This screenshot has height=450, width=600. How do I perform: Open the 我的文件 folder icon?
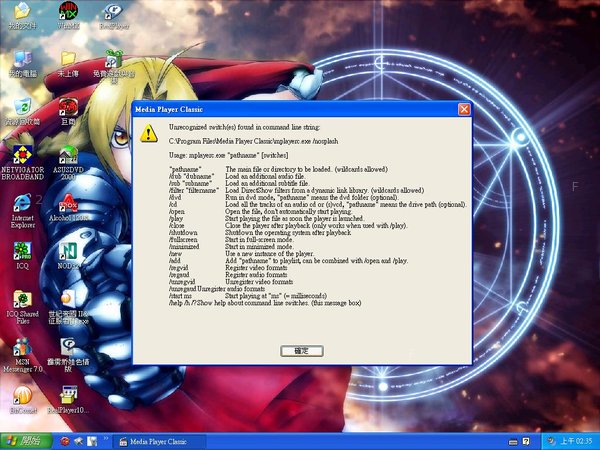click(23, 15)
